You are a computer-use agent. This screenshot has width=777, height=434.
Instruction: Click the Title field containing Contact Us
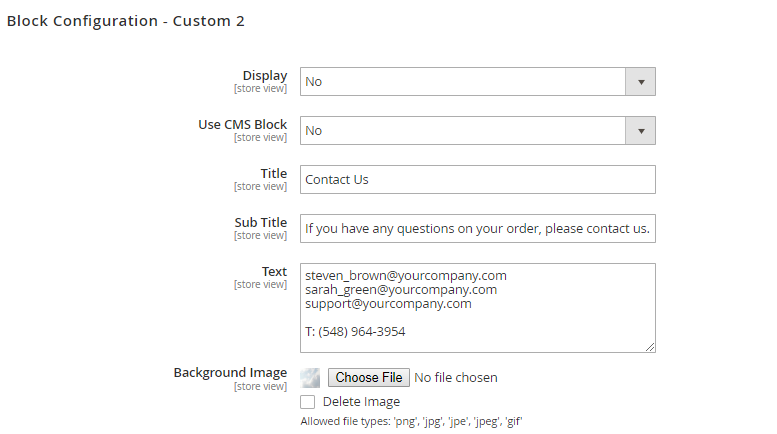point(477,180)
